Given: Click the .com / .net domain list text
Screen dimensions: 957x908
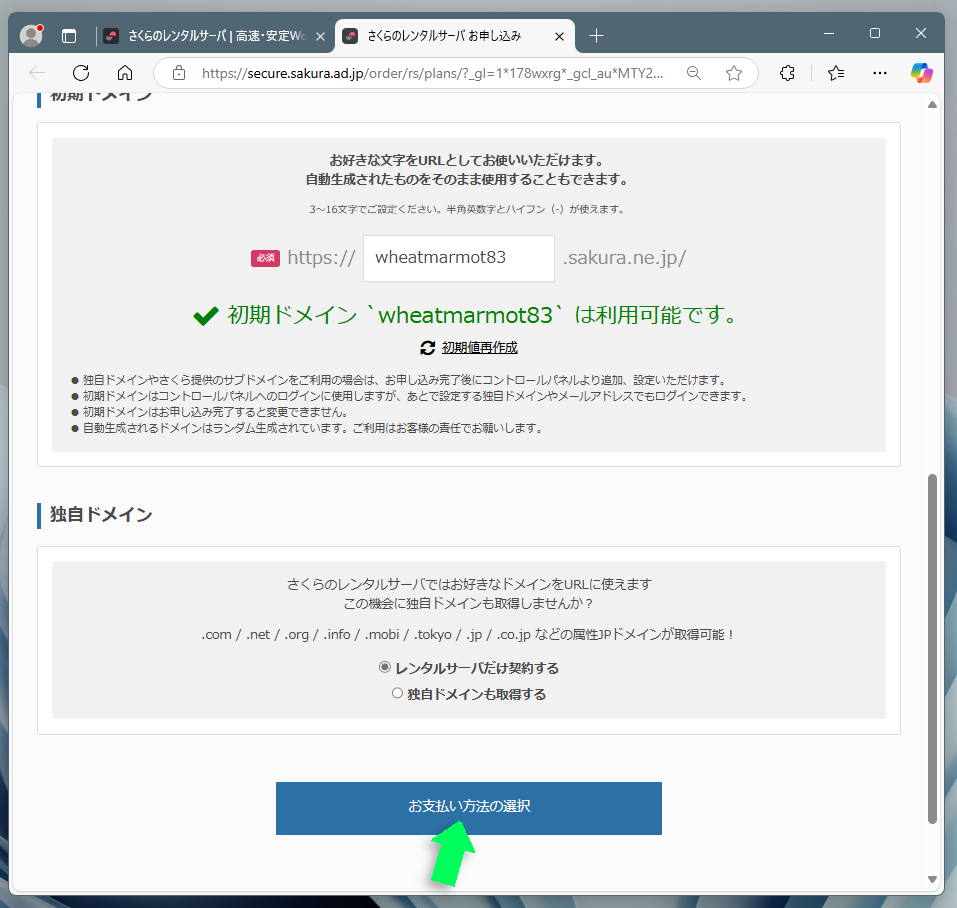Looking at the screenshot, I should (468, 635).
